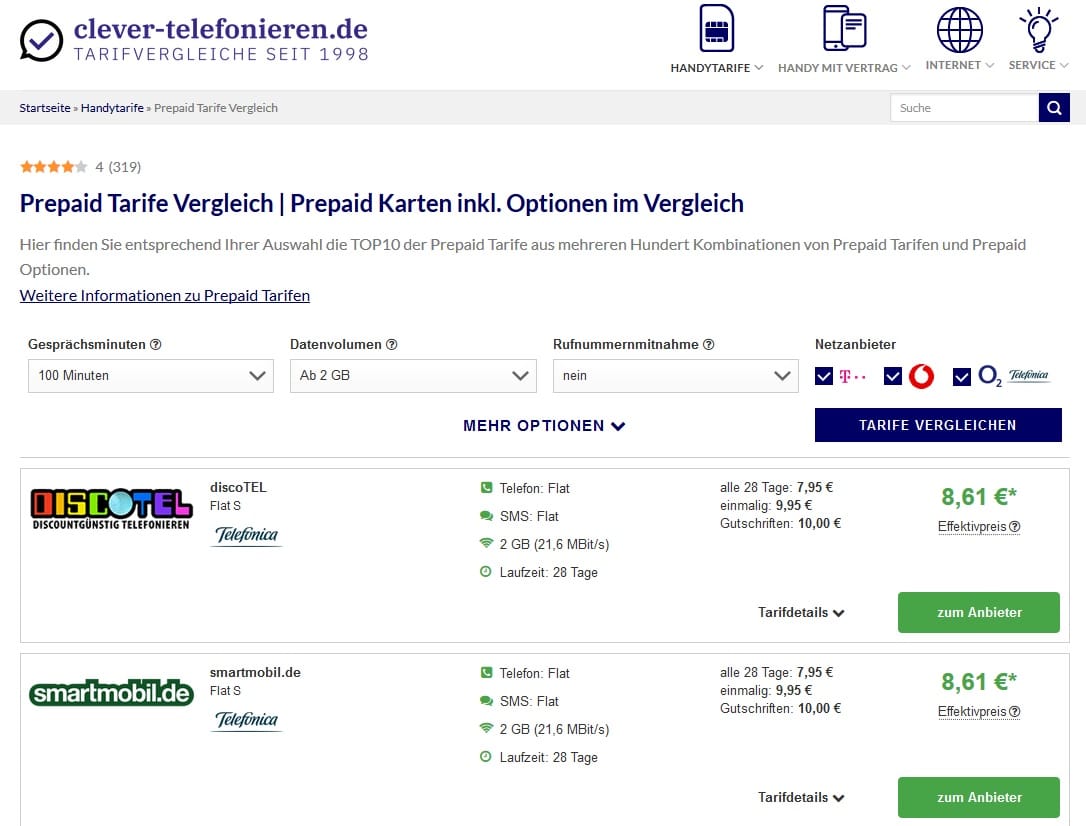Click the Rufnummernmitnahme help question mark

(709, 345)
